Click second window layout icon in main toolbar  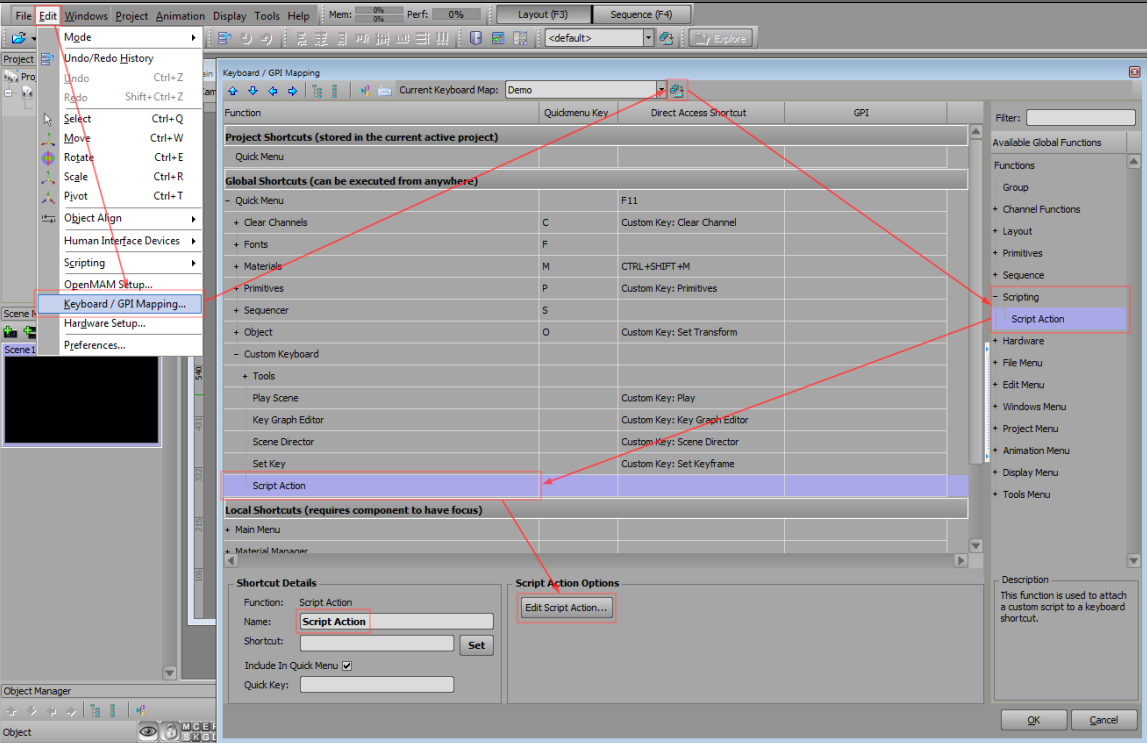click(498, 38)
